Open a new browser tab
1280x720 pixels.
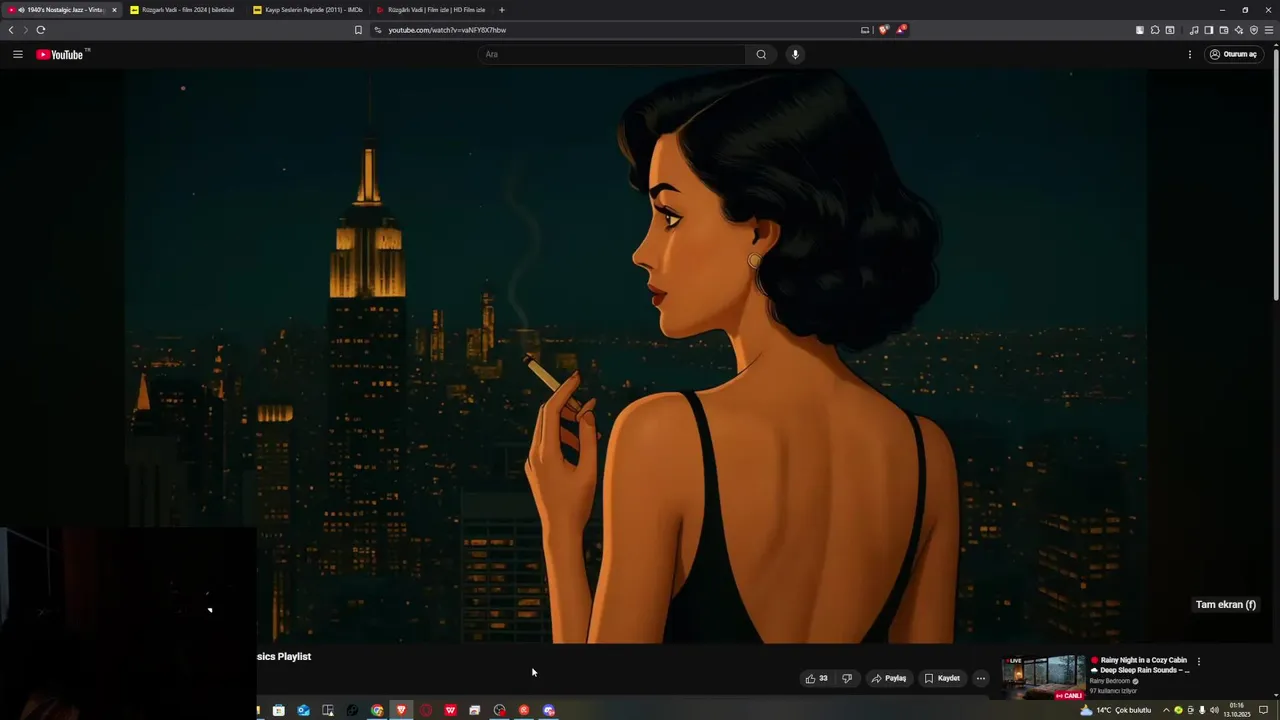click(502, 10)
